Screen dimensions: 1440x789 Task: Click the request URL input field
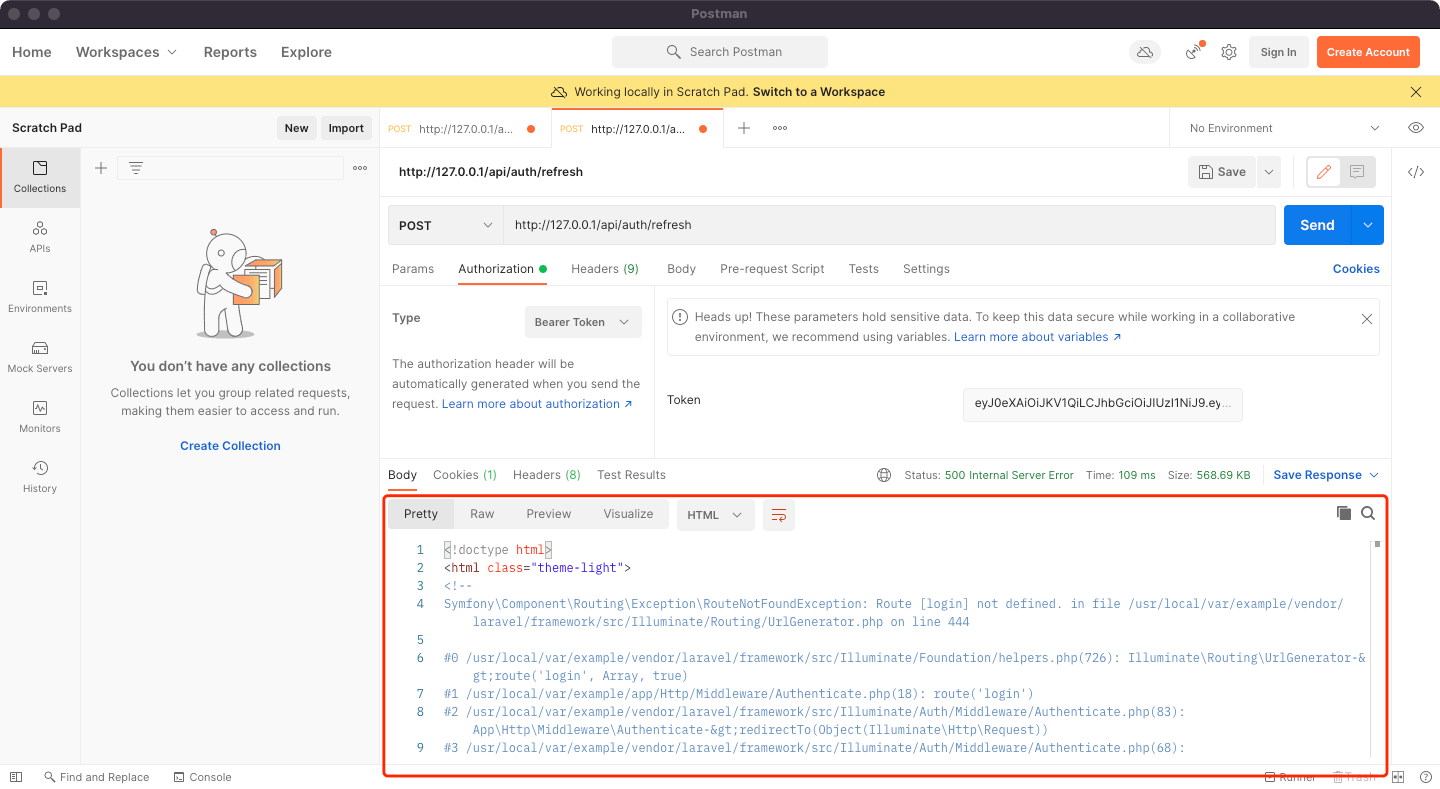point(888,225)
